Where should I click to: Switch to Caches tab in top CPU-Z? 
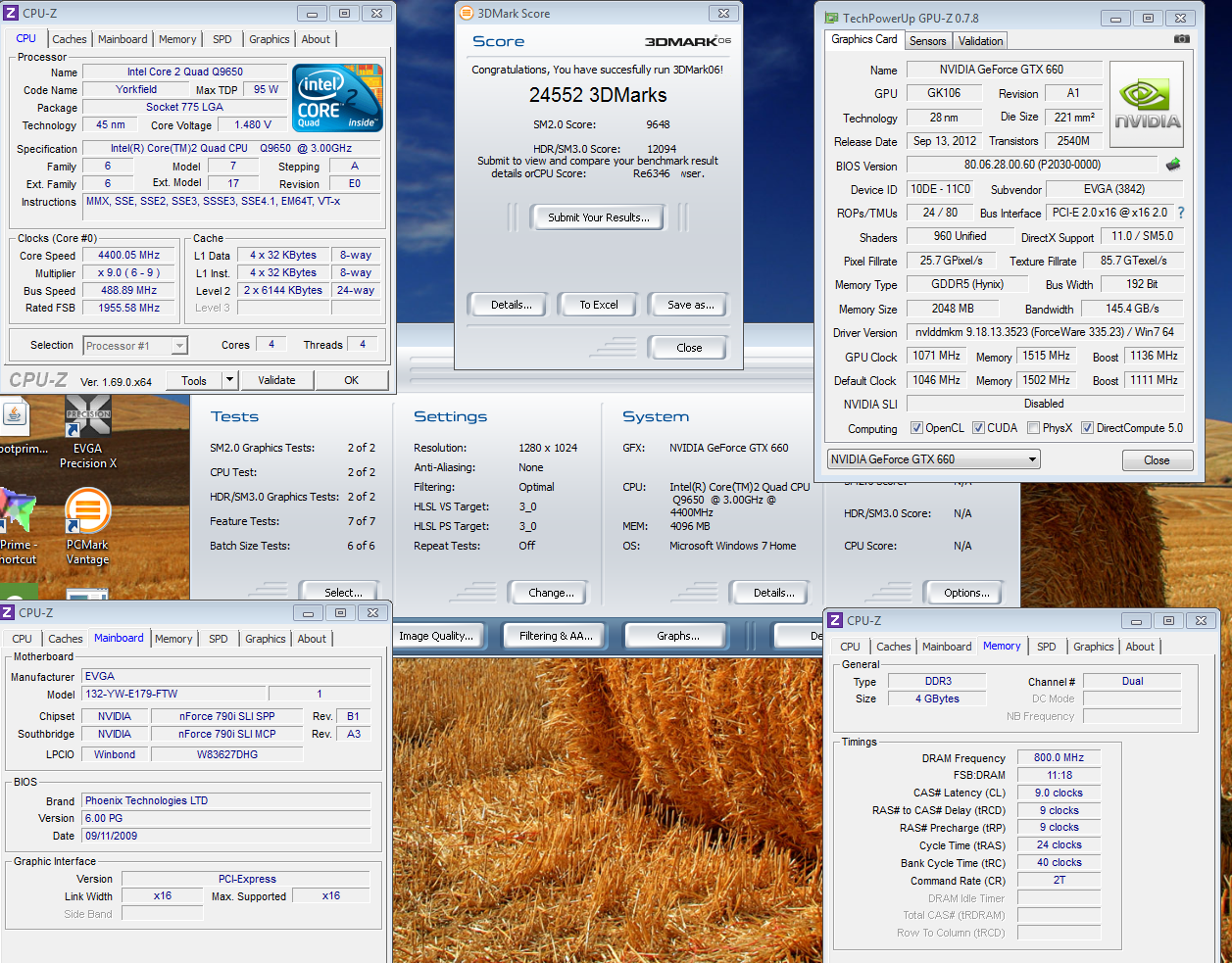point(70,39)
